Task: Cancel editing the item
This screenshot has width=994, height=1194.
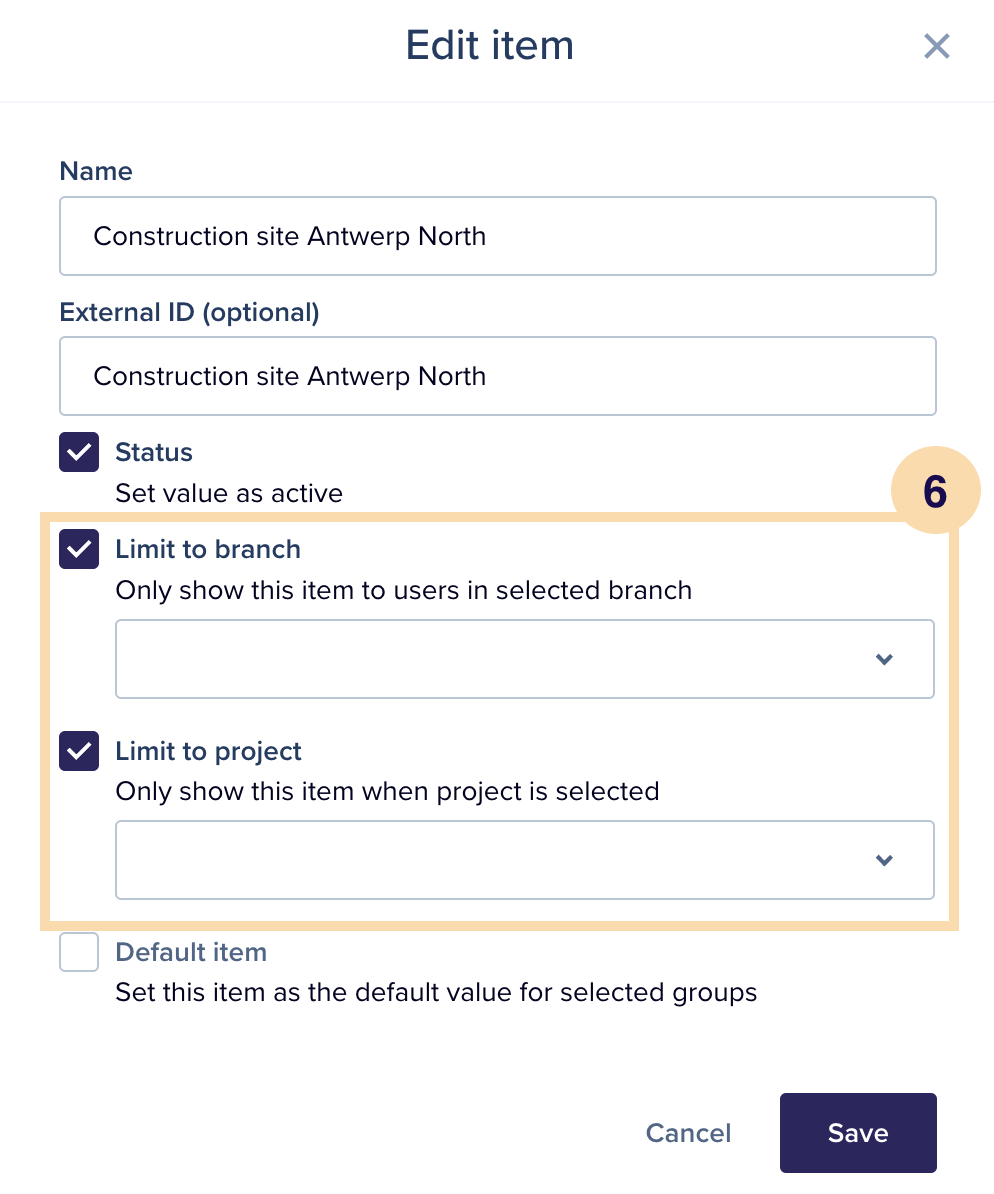Action: [689, 1133]
